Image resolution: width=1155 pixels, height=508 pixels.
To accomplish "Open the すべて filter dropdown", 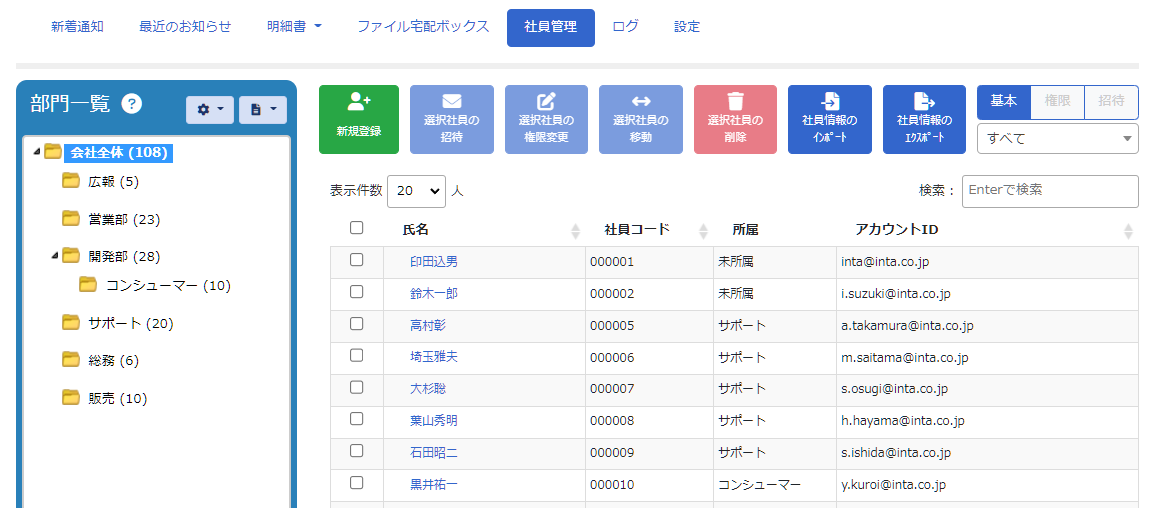I will (x=1057, y=139).
